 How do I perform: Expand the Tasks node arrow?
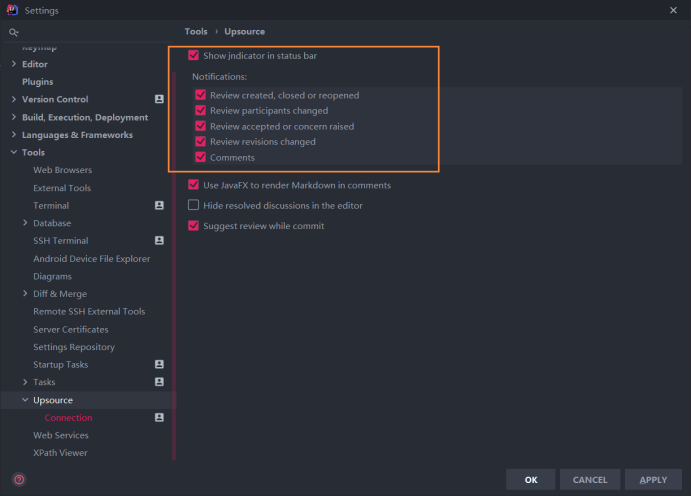pos(25,382)
